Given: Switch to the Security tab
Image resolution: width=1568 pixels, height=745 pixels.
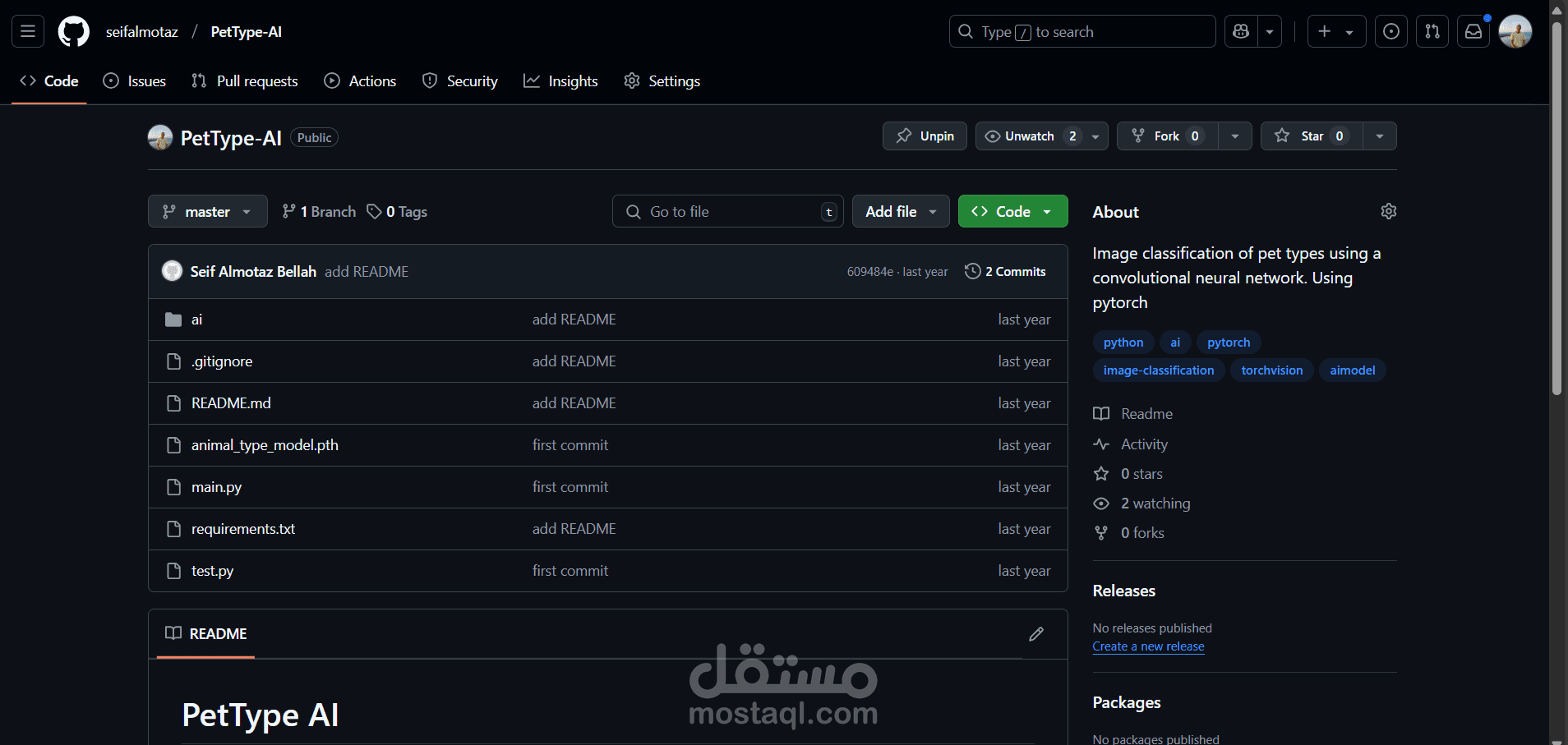Looking at the screenshot, I should pyautogui.click(x=460, y=80).
